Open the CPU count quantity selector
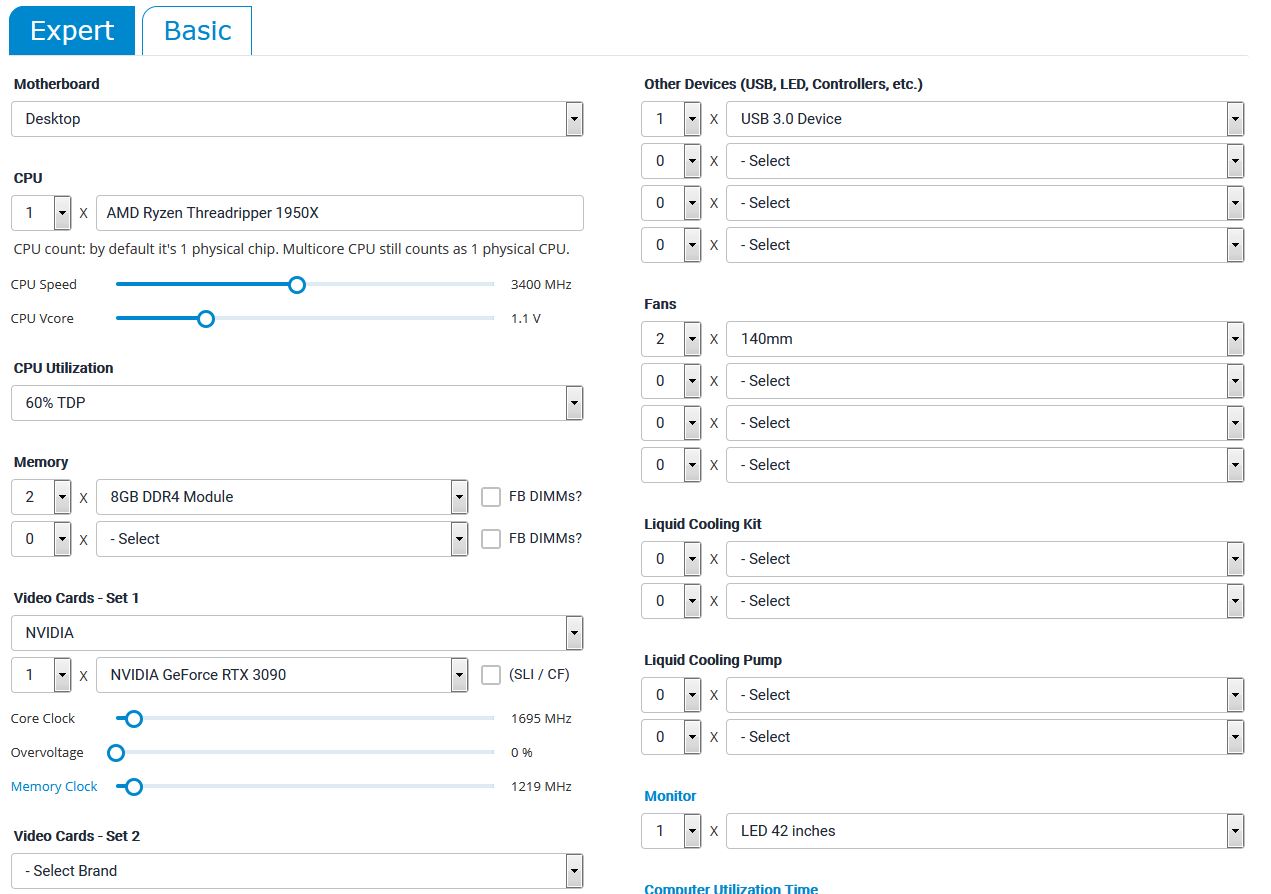 pos(42,213)
